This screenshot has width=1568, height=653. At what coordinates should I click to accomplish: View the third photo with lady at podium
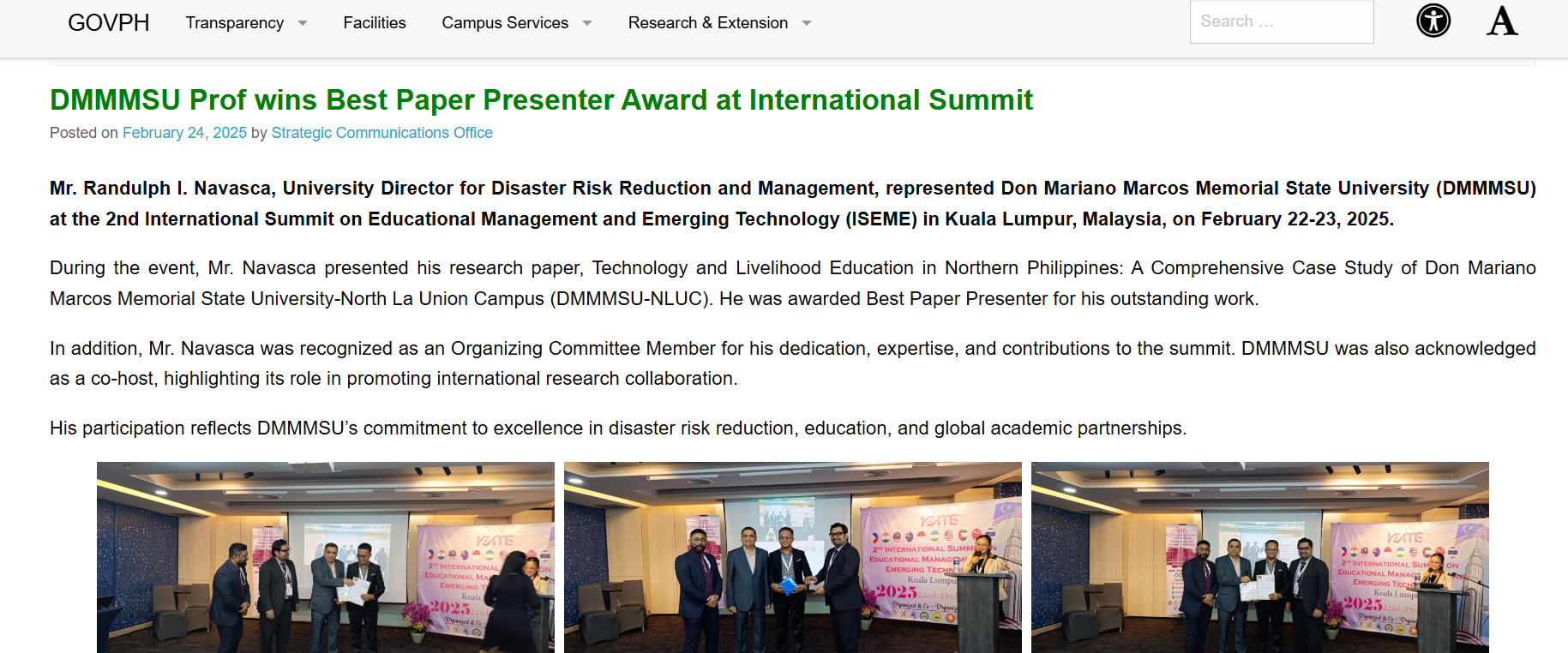[x=1260, y=558]
